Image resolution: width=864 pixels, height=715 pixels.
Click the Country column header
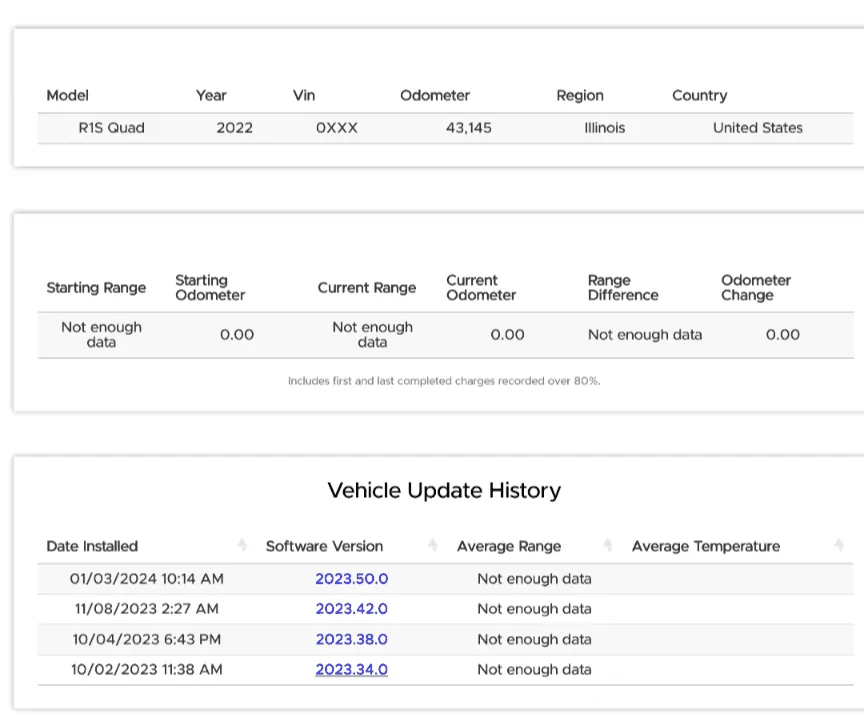coord(699,96)
